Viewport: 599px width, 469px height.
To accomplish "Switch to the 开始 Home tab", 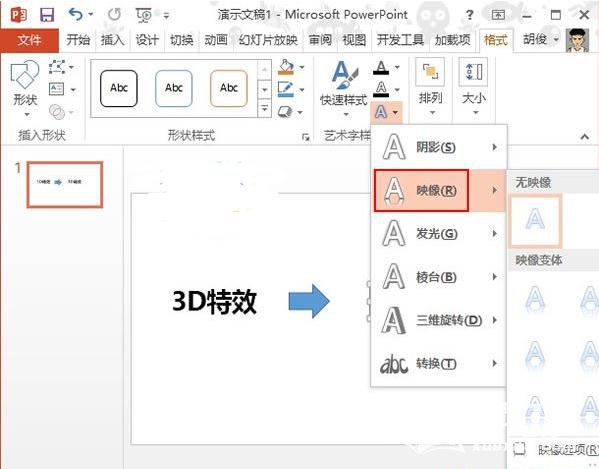I will pos(78,40).
